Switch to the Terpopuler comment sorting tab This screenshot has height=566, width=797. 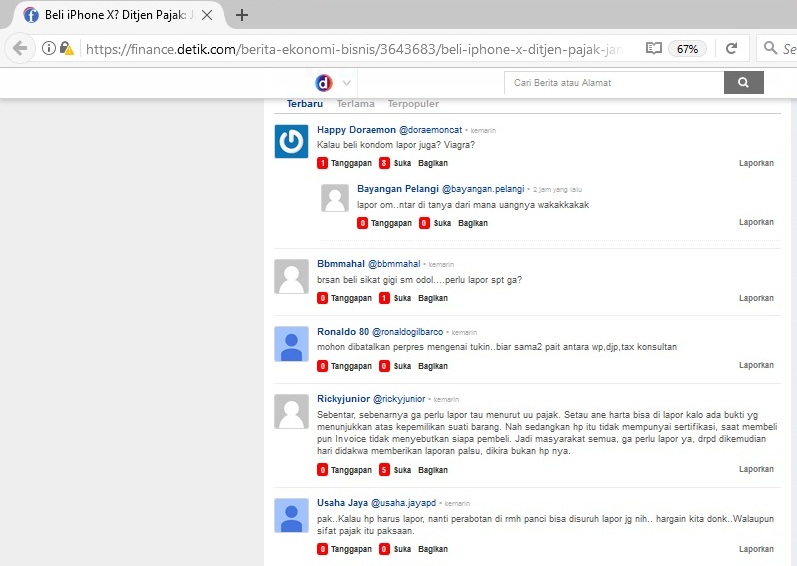413,104
